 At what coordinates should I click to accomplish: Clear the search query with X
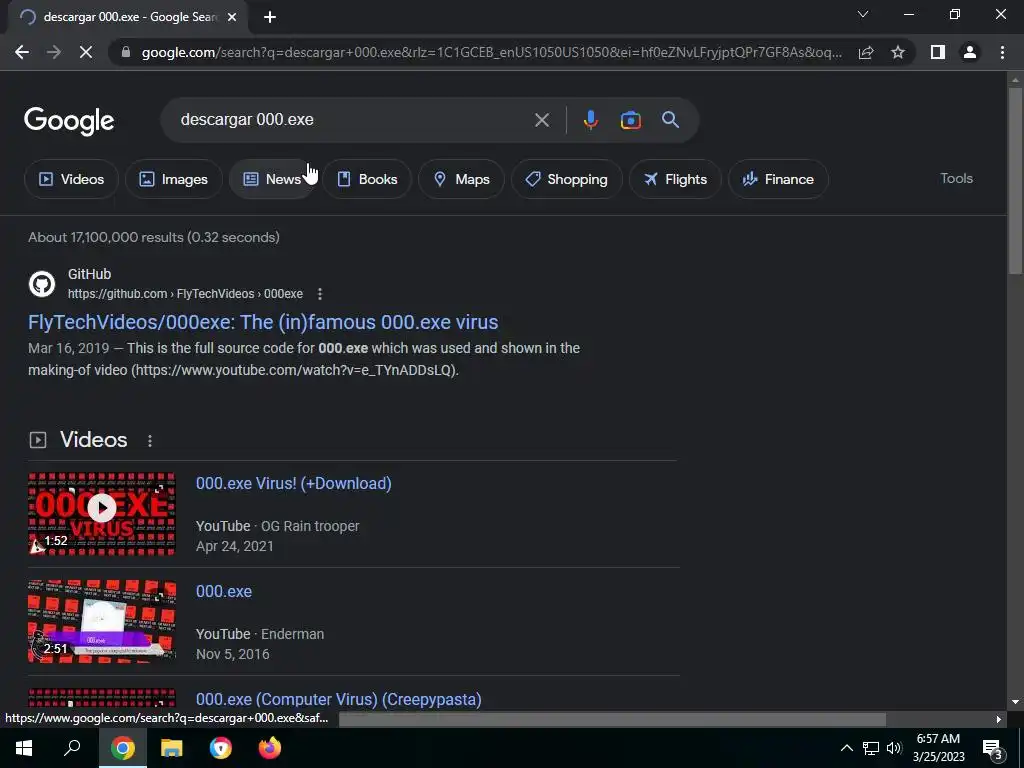pyautogui.click(x=541, y=120)
